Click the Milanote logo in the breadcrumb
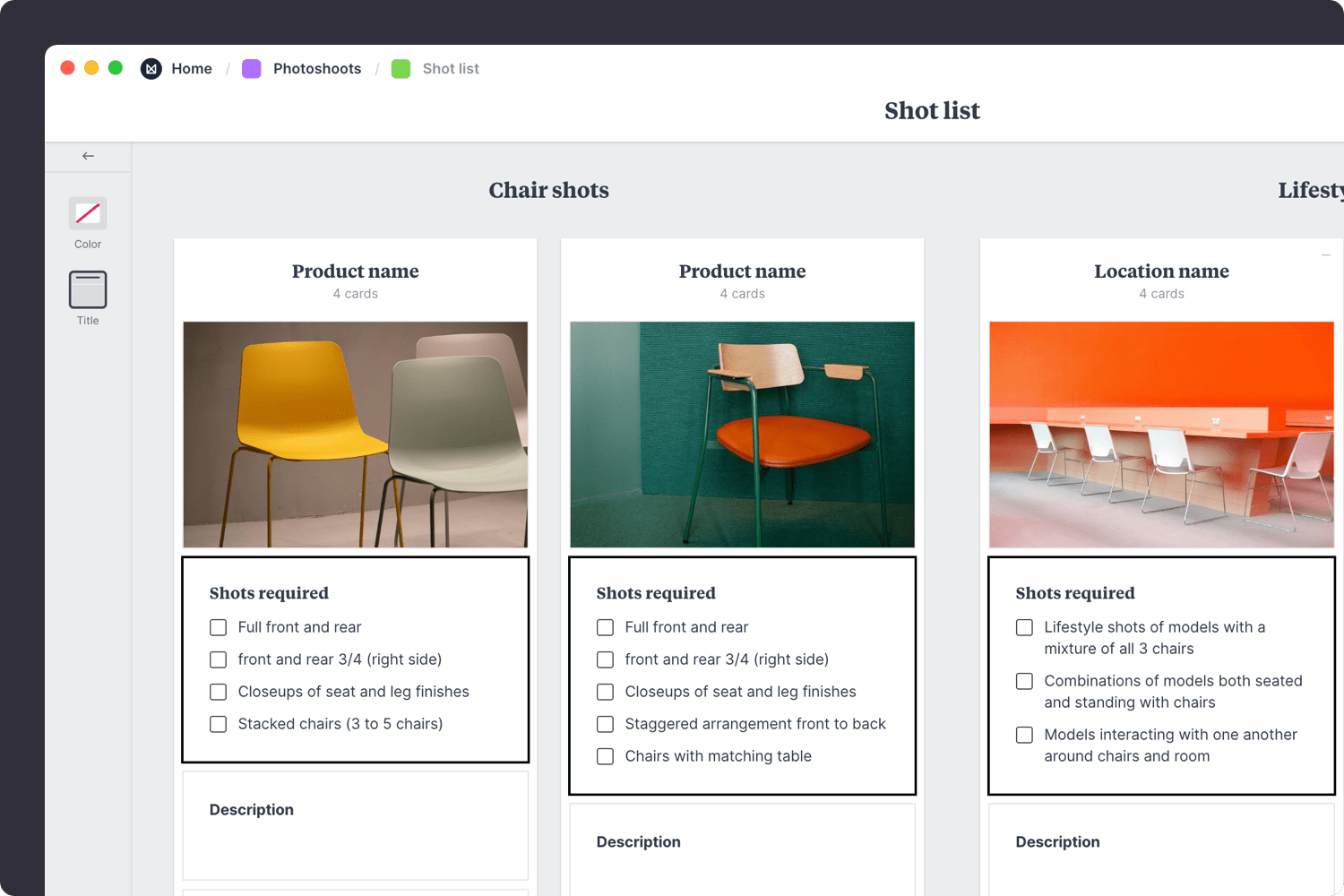1344x896 pixels. (x=151, y=68)
